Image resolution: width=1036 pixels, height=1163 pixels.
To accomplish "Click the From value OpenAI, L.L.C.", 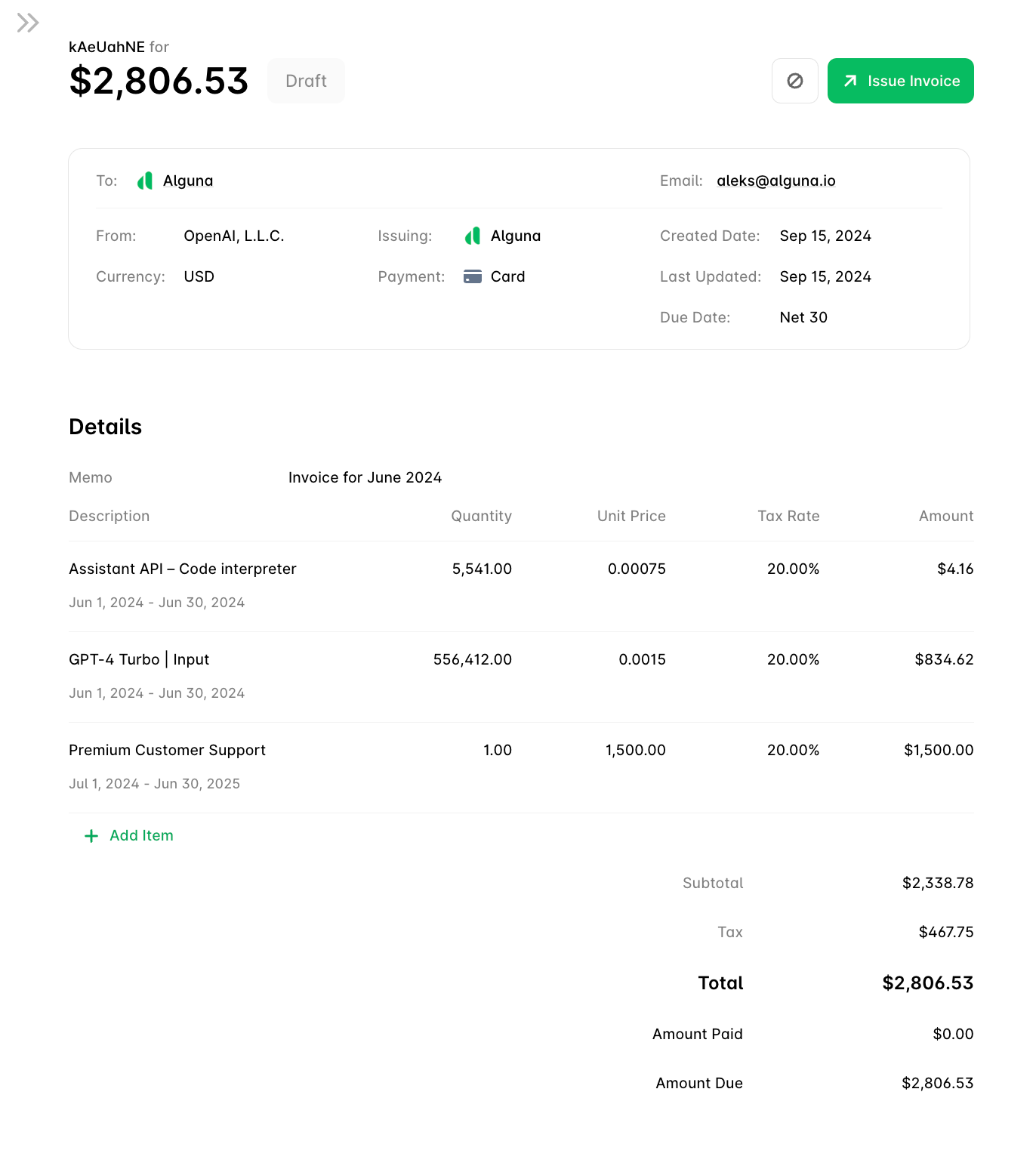I will click(x=234, y=236).
